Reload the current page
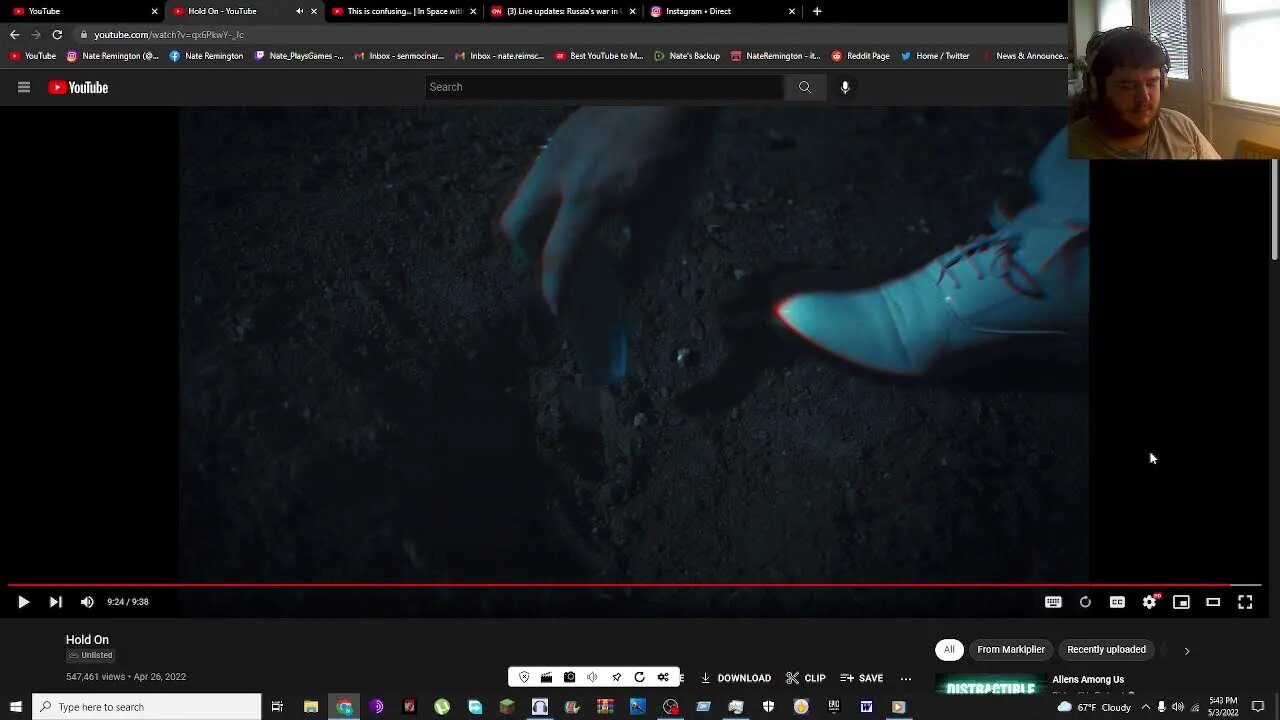The width and height of the screenshot is (1280, 720). tap(57, 34)
